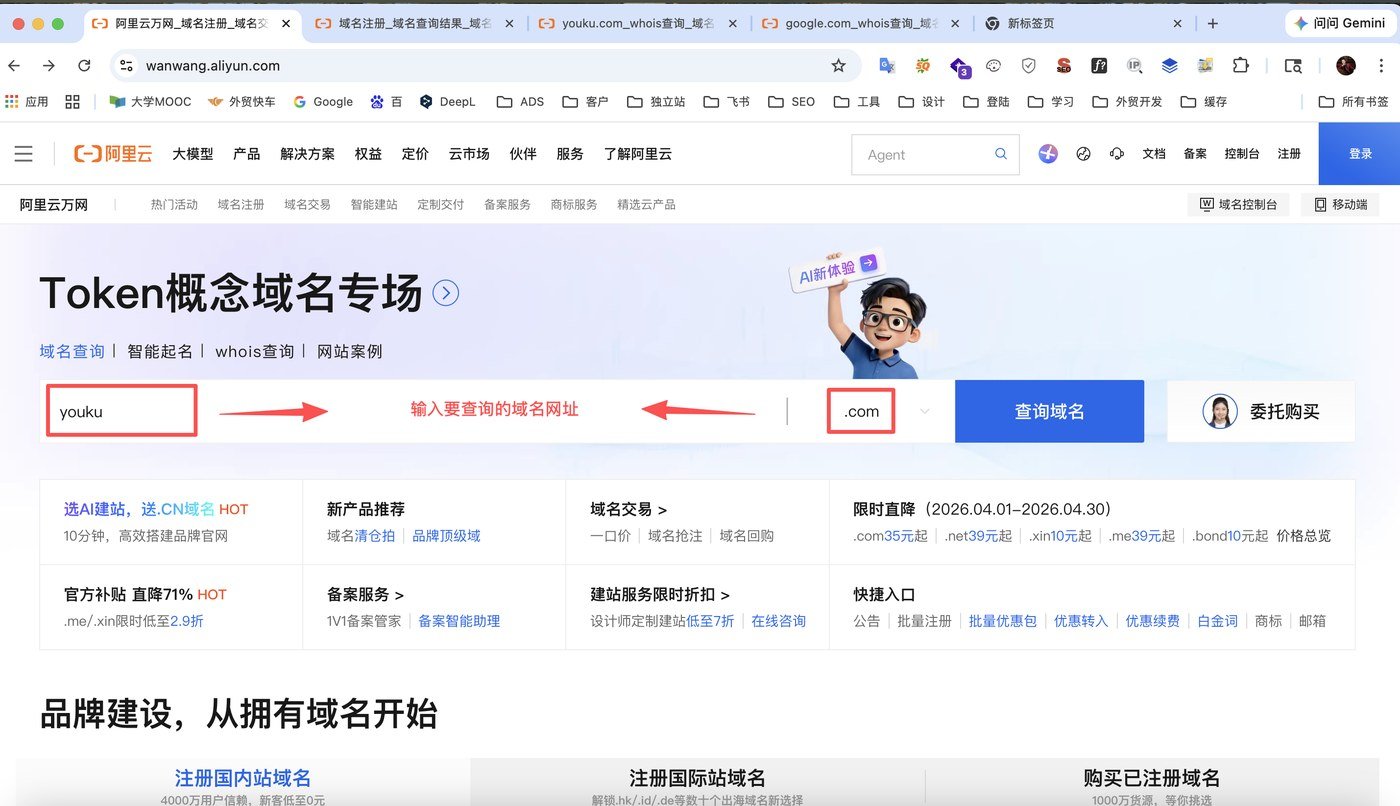This screenshot has height=806, width=1400.
Task: Open the 移动端 button
Action: coord(1340,204)
